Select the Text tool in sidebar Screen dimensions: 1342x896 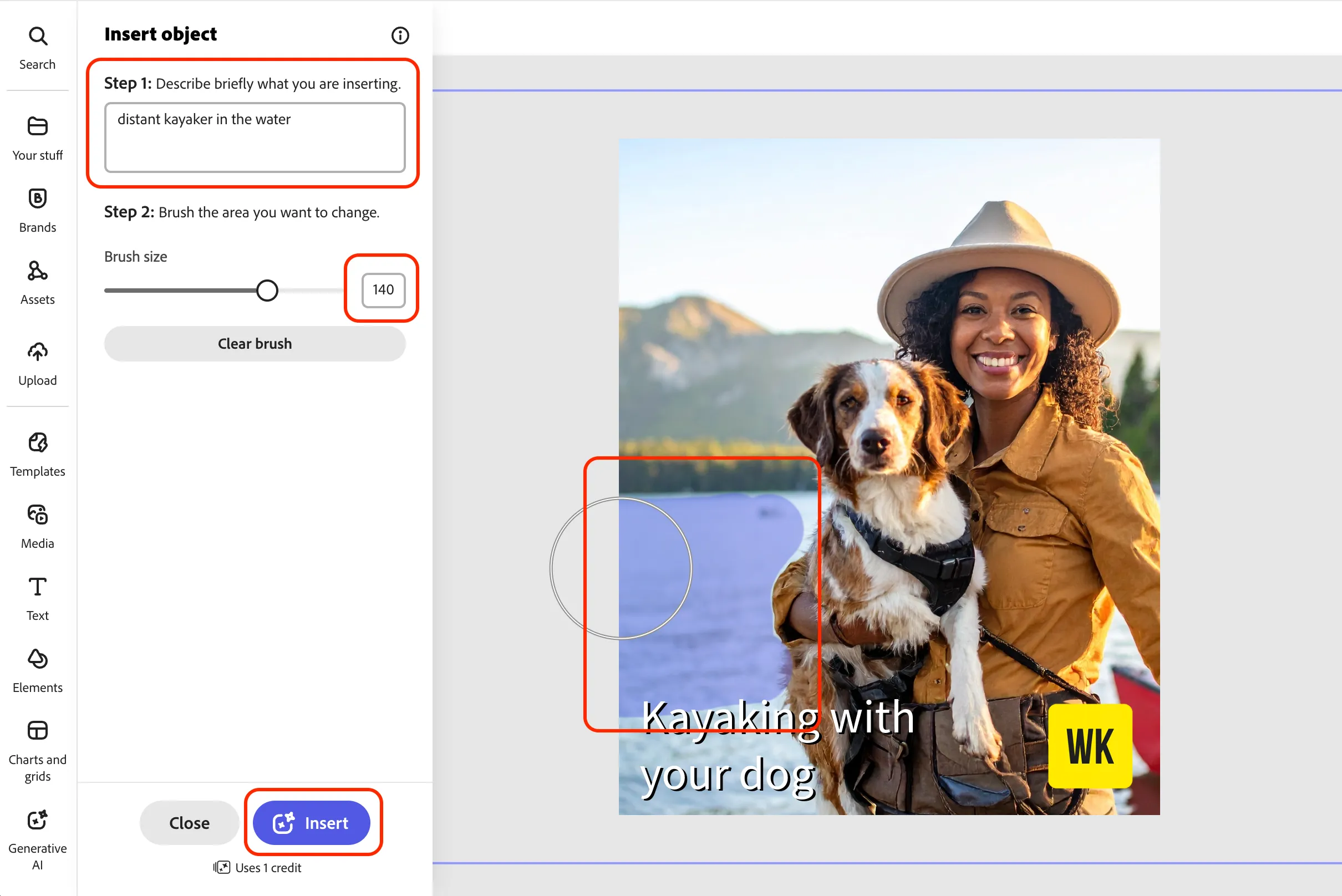click(38, 599)
